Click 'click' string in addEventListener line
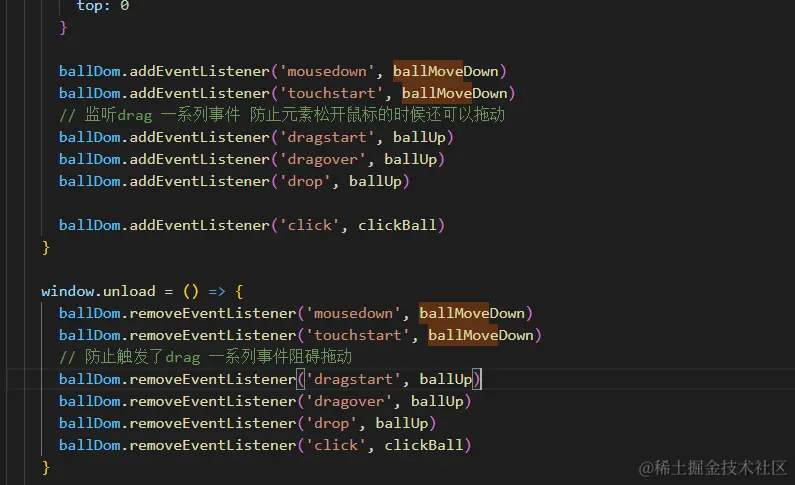The height and width of the screenshot is (485, 795). tap(309, 225)
